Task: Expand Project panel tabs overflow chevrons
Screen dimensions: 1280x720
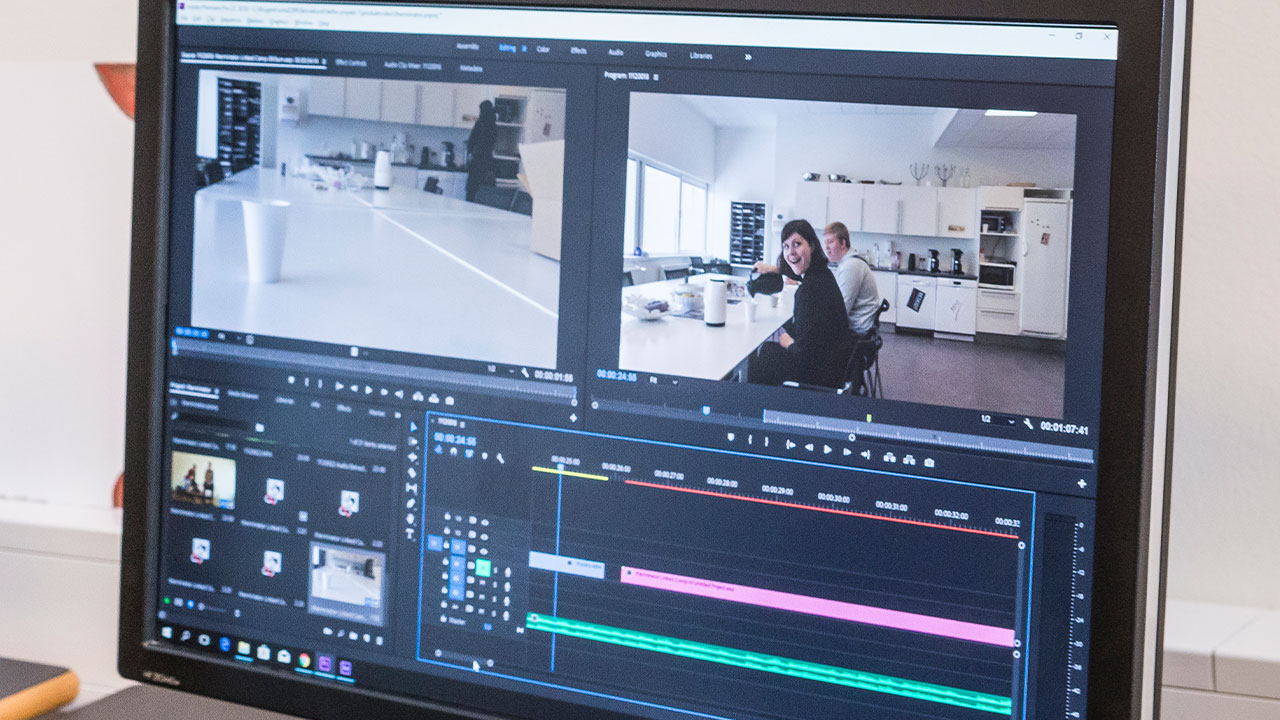Action: click(x=397, y=415)
